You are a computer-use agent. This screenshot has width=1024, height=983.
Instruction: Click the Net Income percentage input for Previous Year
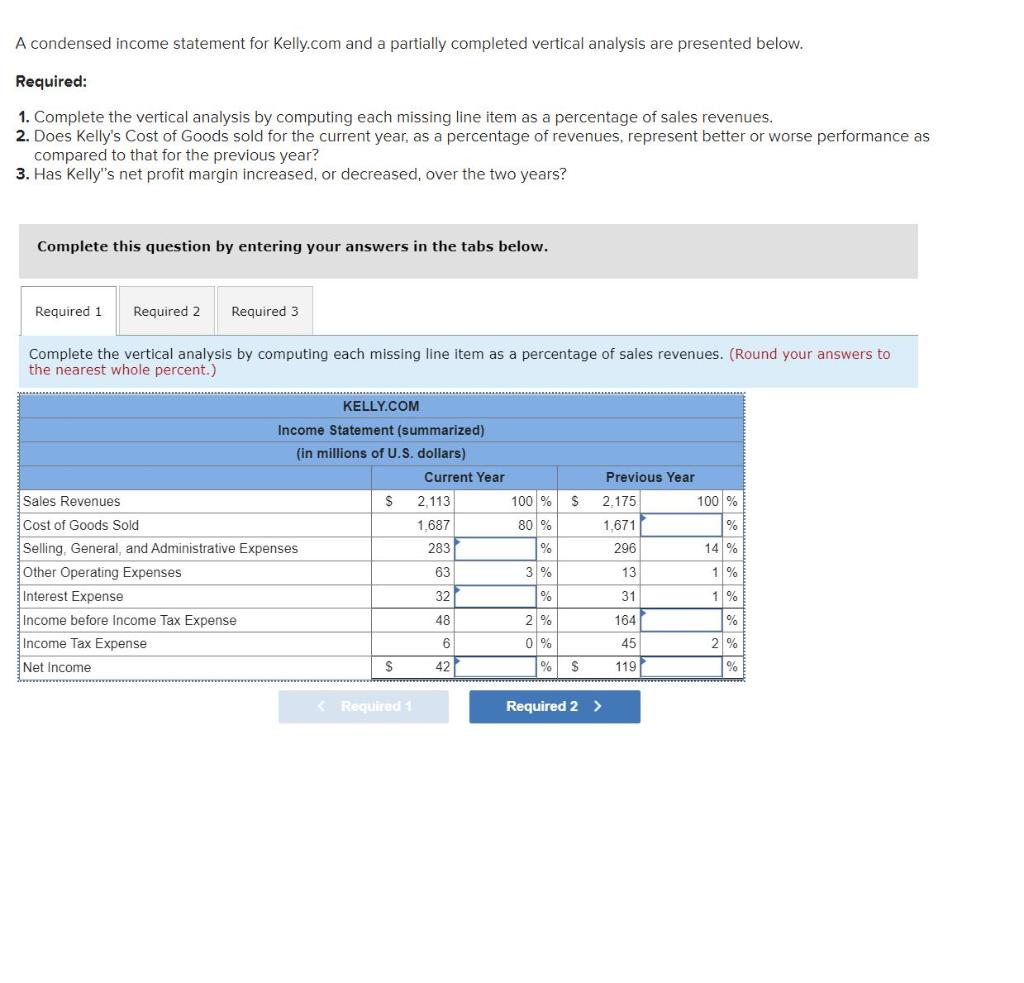click(683, 666)
